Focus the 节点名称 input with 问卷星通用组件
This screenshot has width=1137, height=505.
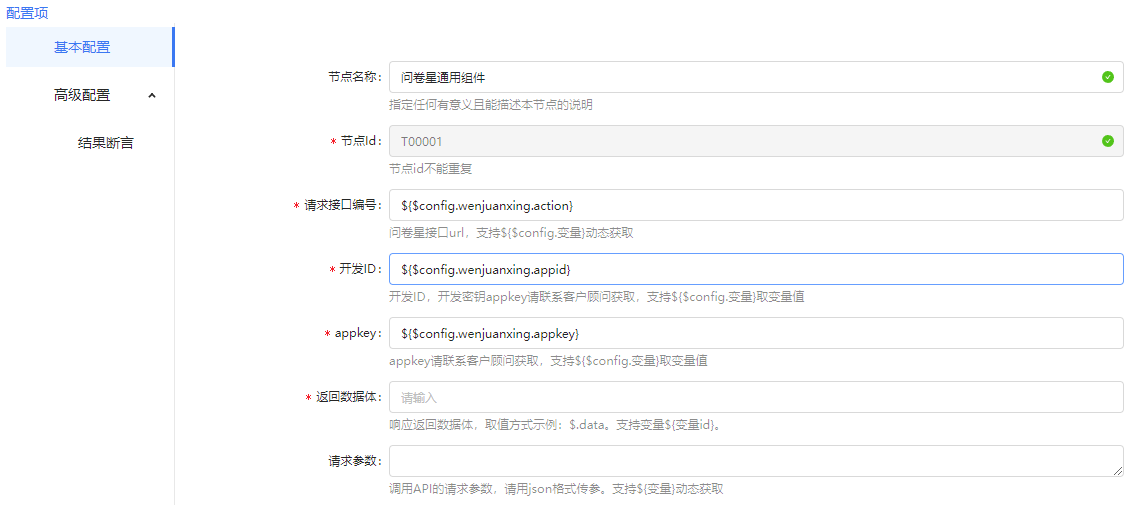pos(740,77)
